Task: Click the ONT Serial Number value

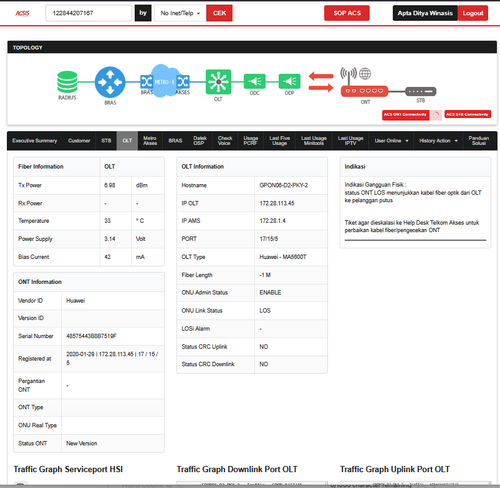Action: (x=91, y=336)
